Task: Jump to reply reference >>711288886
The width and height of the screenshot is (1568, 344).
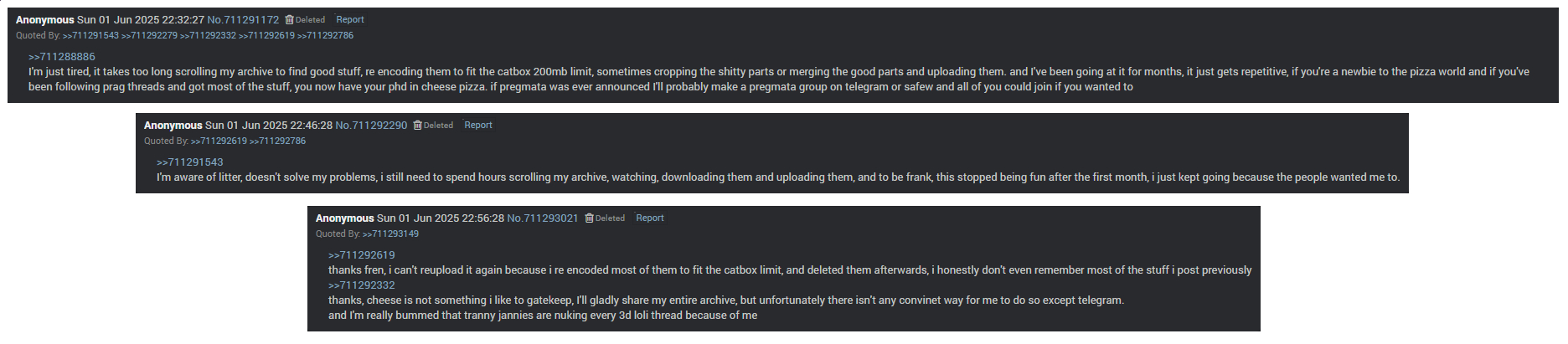Action: pyautogui.click(x=62, y=57)
